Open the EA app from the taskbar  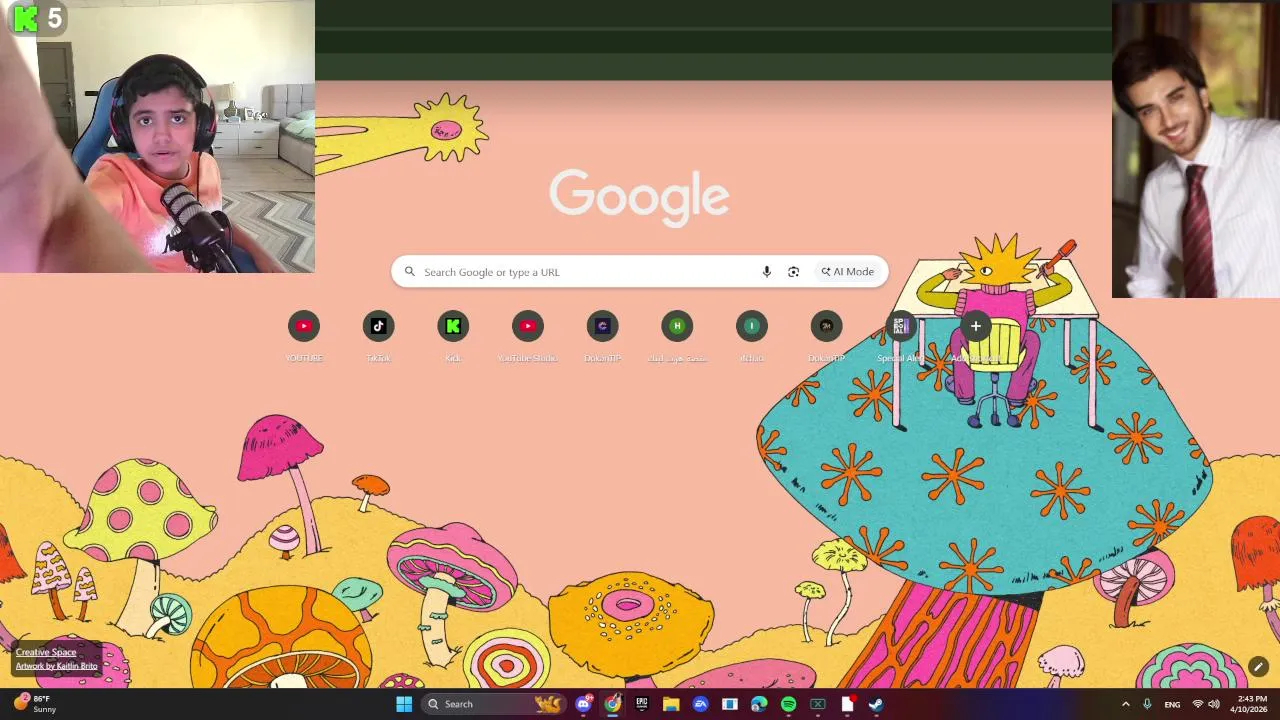(x=700, y=704)
